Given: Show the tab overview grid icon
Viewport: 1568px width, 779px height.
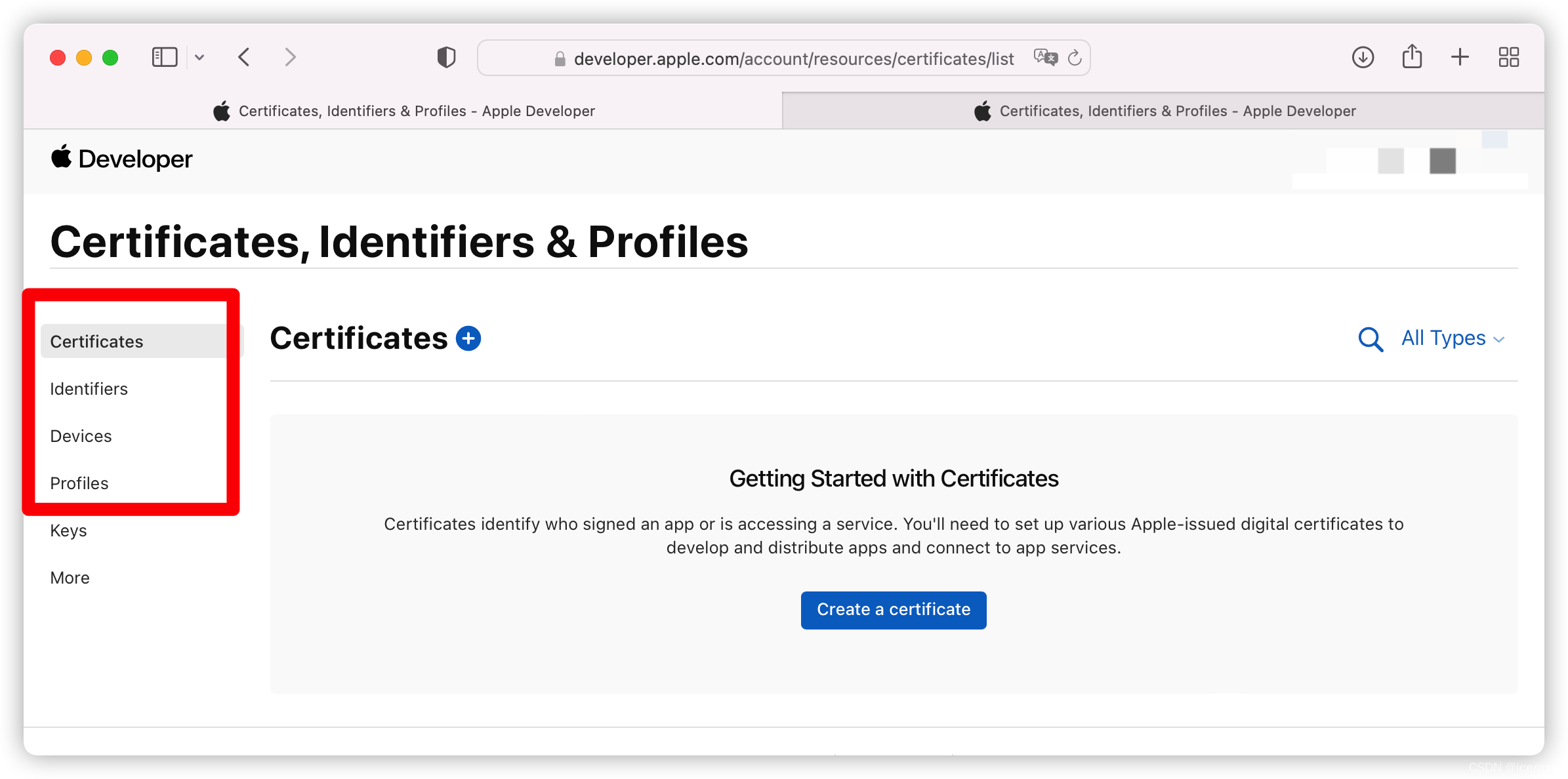Looking at the screenshot, I should 1509,58.
